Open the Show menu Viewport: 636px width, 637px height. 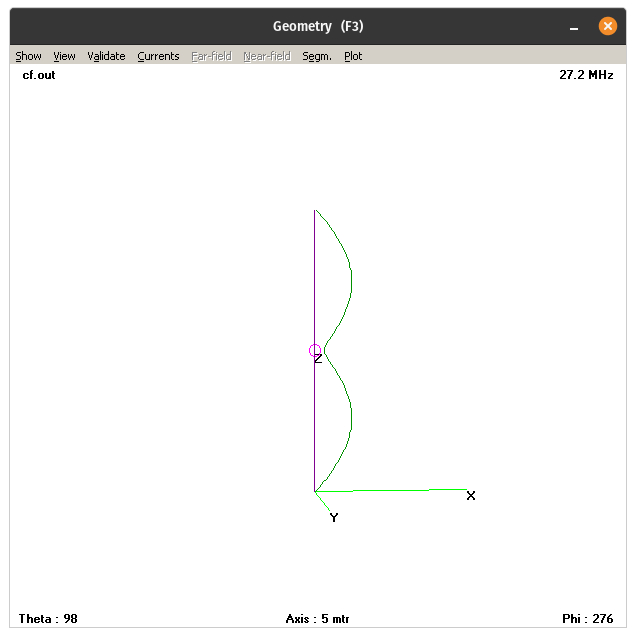click(28, 56)
